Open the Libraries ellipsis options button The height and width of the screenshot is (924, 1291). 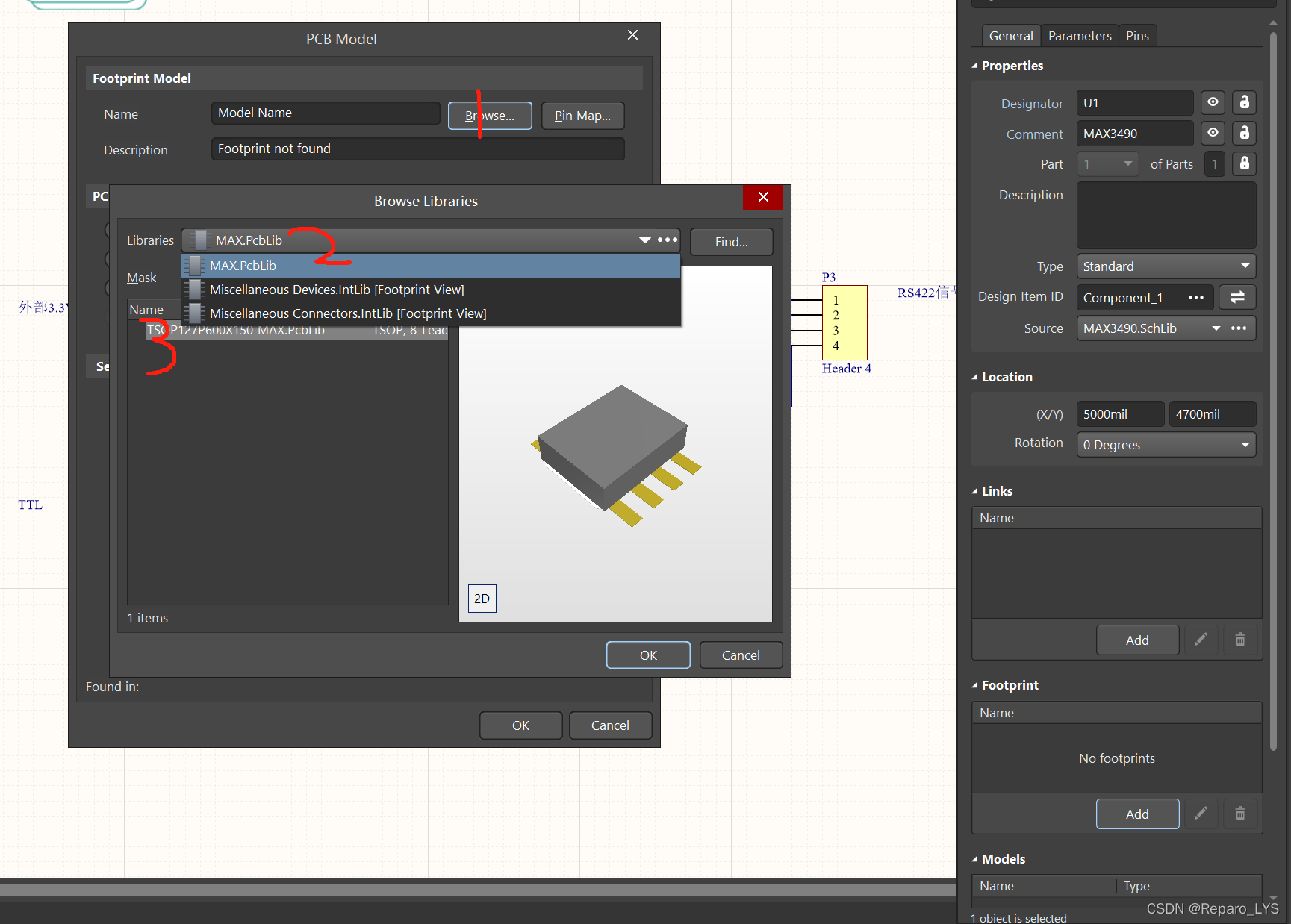point(668,240)
